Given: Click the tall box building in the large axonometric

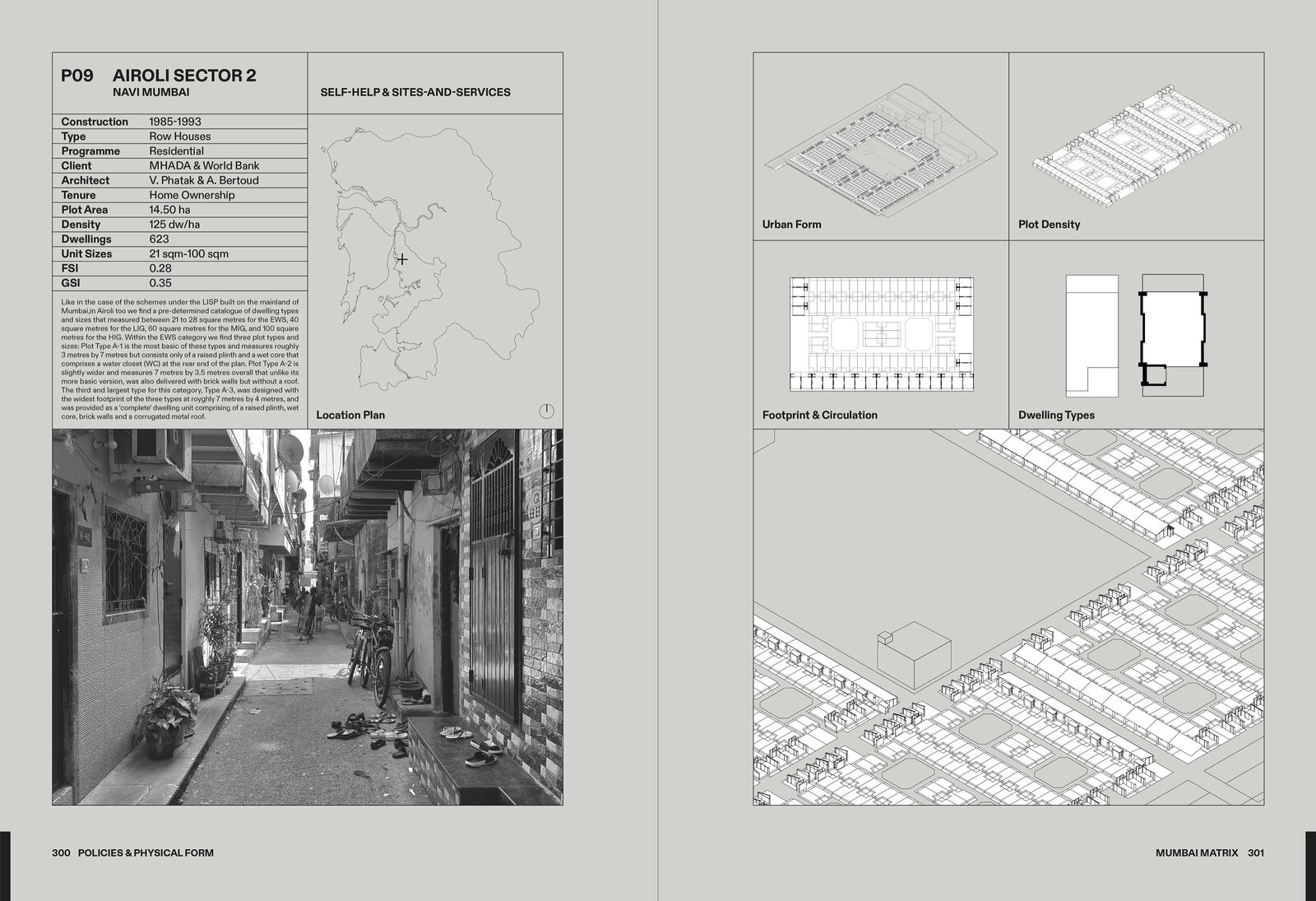Looking at the screenshot, I should [x=913, y=657].
